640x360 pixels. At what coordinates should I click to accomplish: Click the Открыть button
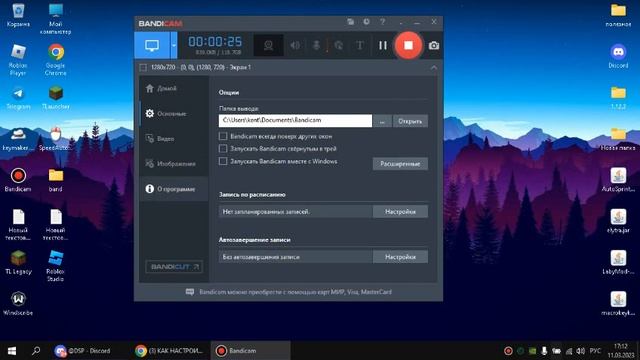click(x=410, y=121)
